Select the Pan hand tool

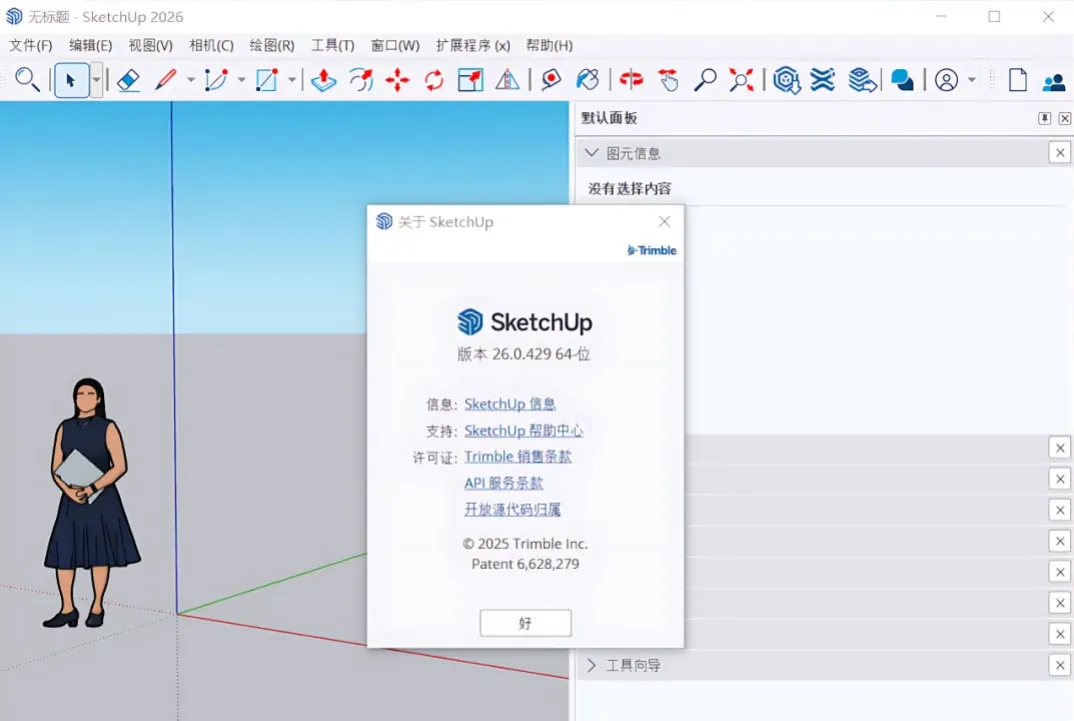(668, 80)
